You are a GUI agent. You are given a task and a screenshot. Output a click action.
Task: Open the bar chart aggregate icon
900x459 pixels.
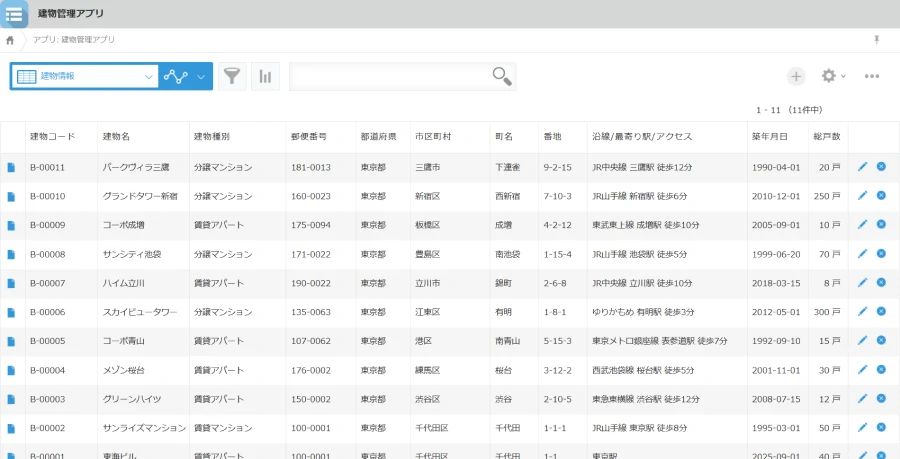click(265, 76)
